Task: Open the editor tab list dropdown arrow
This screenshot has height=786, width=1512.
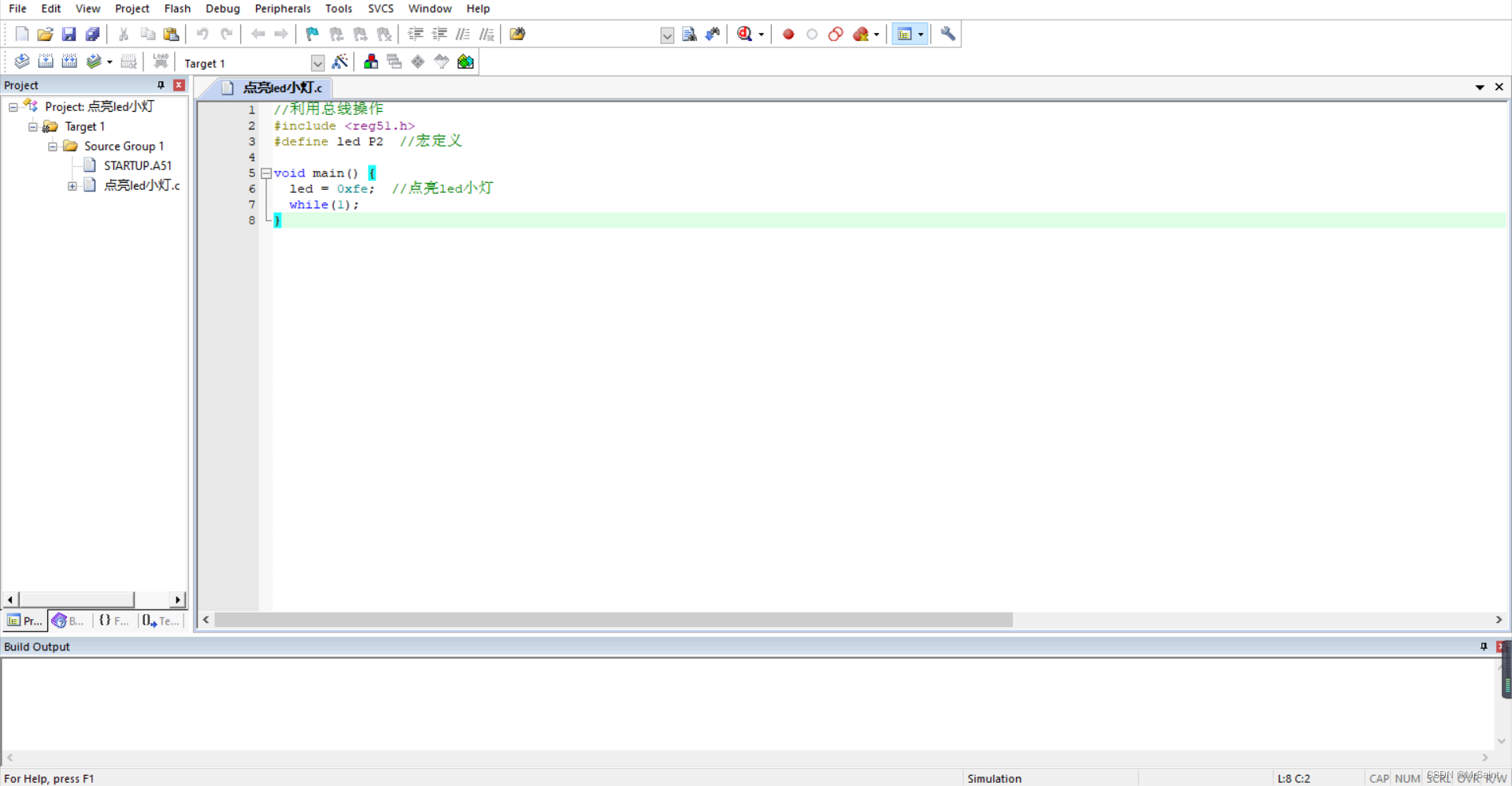Action: pos(1480,87)
